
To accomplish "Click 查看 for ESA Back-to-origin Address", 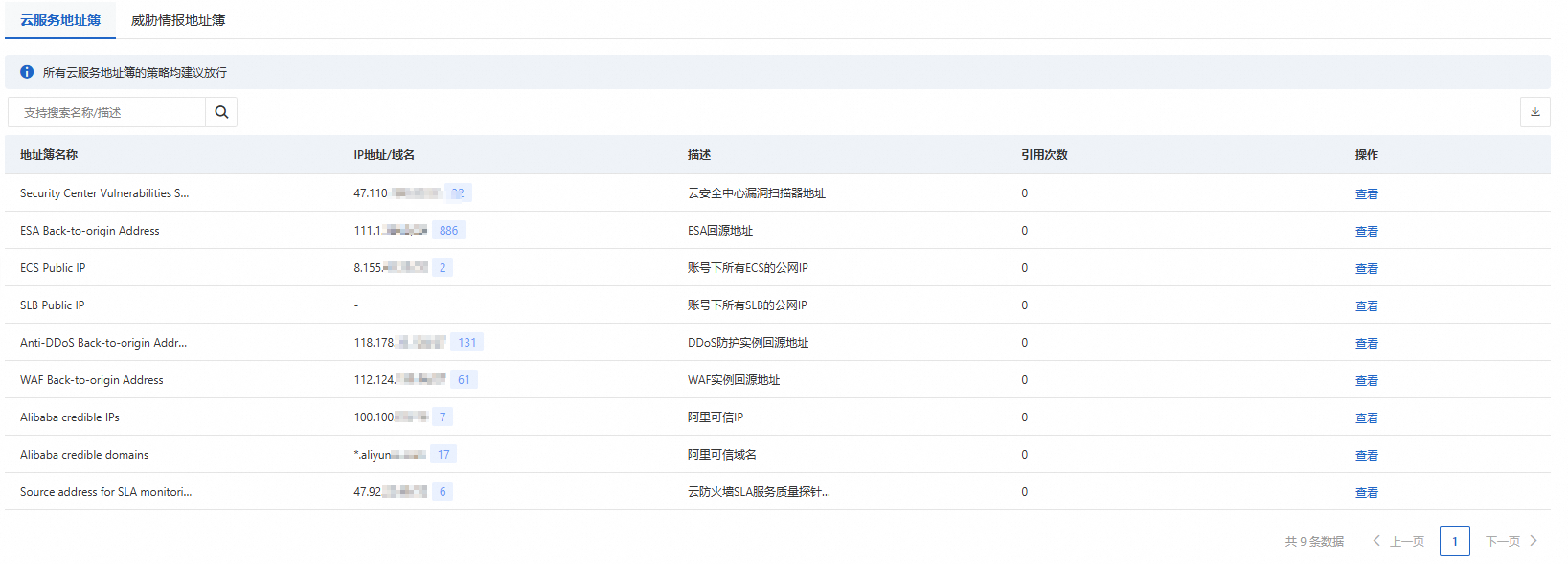I will (x=1366, y=231).
